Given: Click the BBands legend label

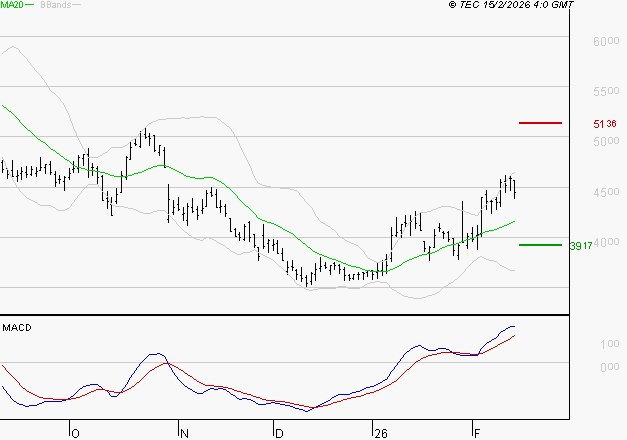Looking at the screenshot, I should point(56,5).
